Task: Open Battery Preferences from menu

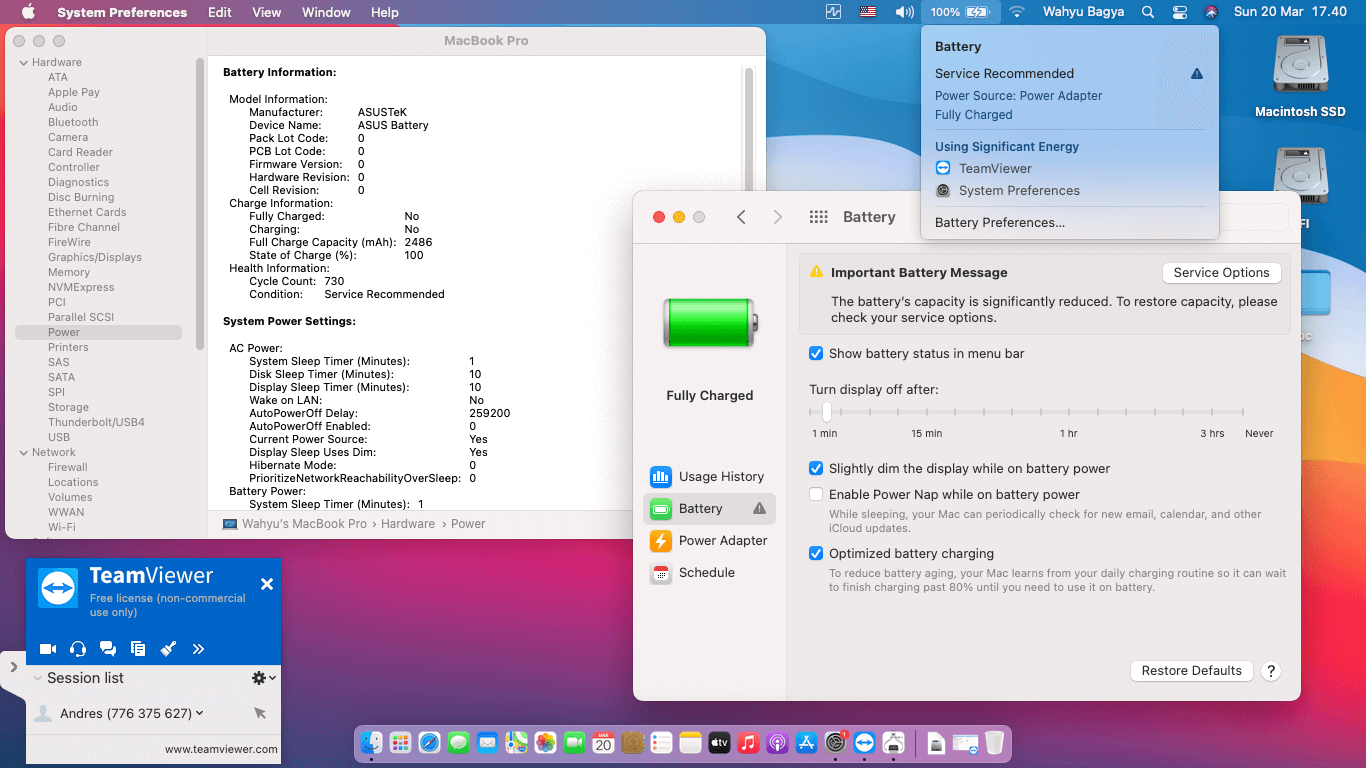Action: click(1000, 223)
